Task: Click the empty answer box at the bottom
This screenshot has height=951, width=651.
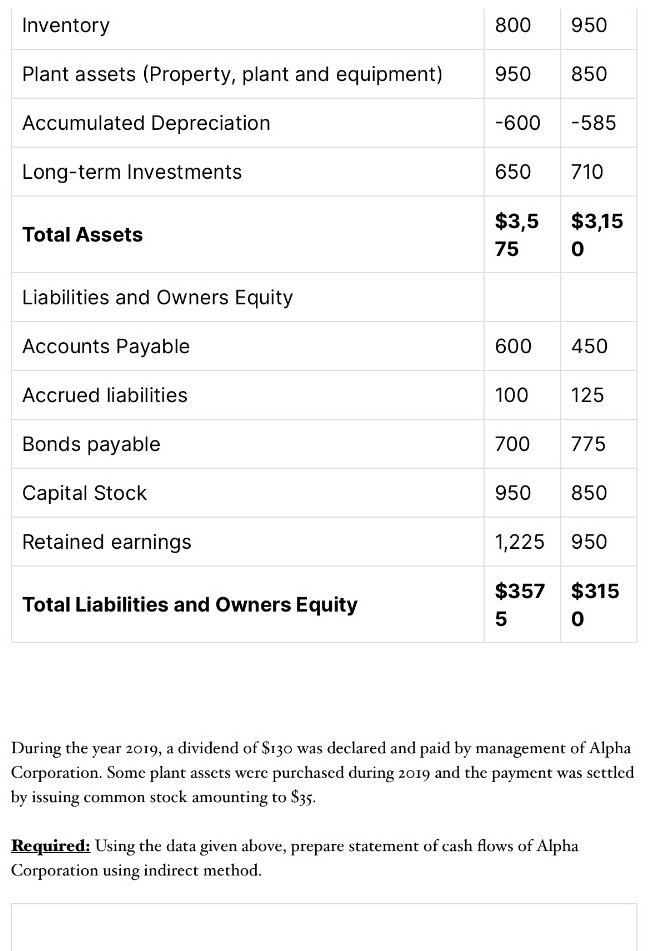Action: (325, 928)
